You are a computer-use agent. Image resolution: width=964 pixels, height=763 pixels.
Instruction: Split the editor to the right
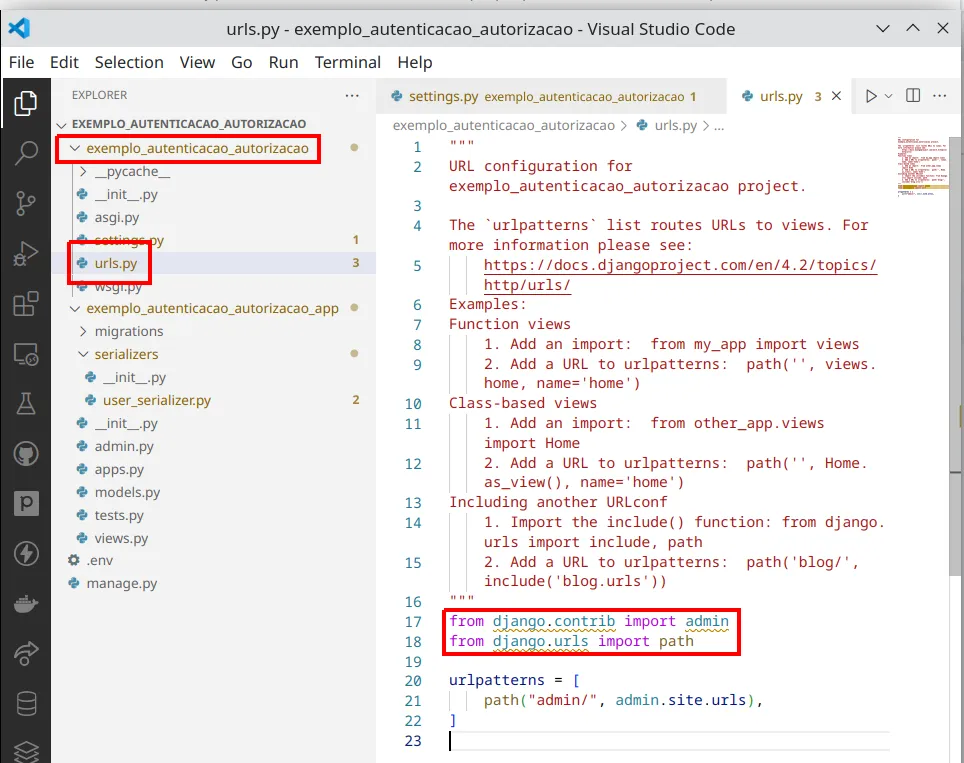pyautogui.click(x=913, y=95)
